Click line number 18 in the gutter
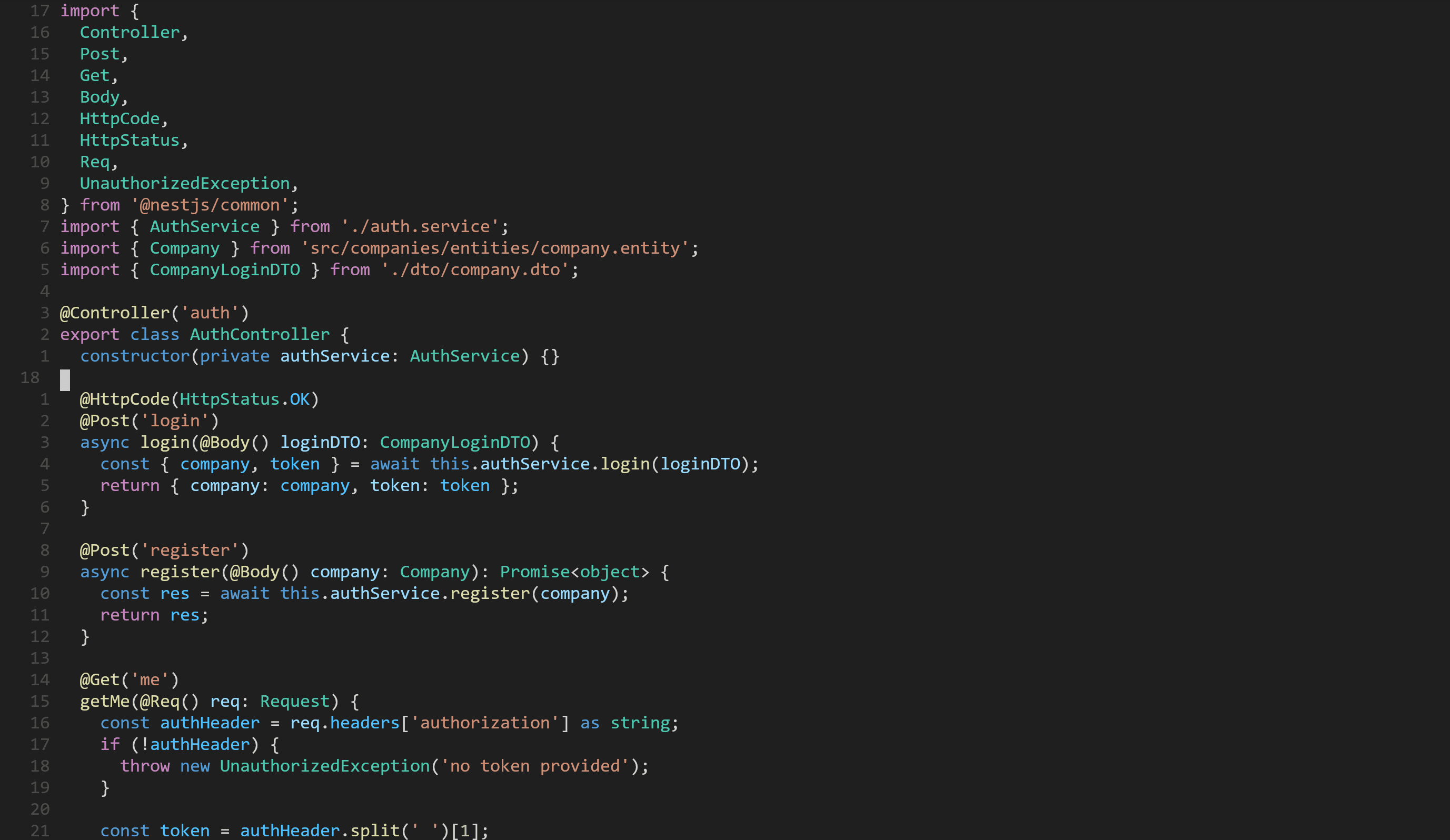 tap(30, 377)
